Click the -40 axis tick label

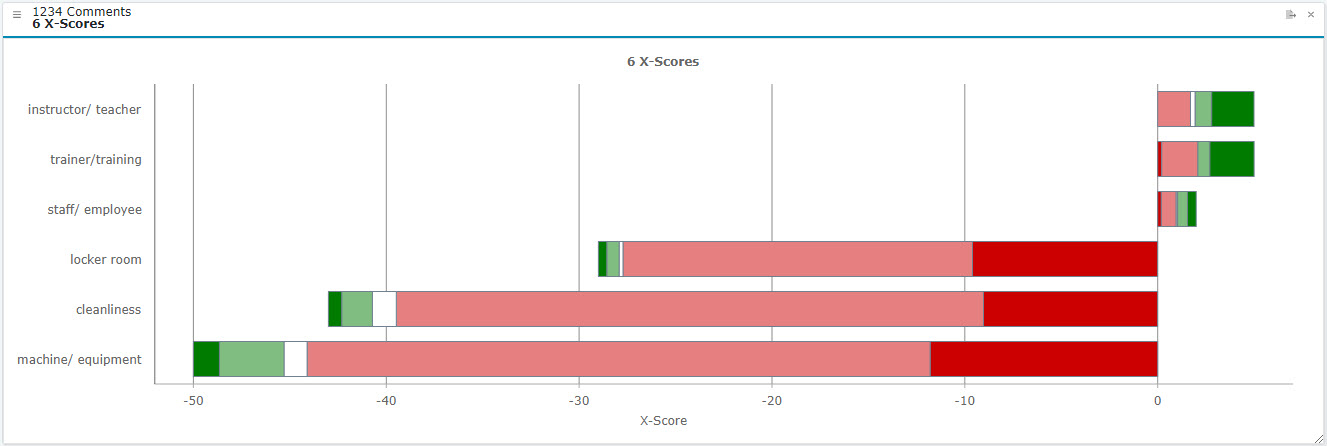[x=386, y=399]
